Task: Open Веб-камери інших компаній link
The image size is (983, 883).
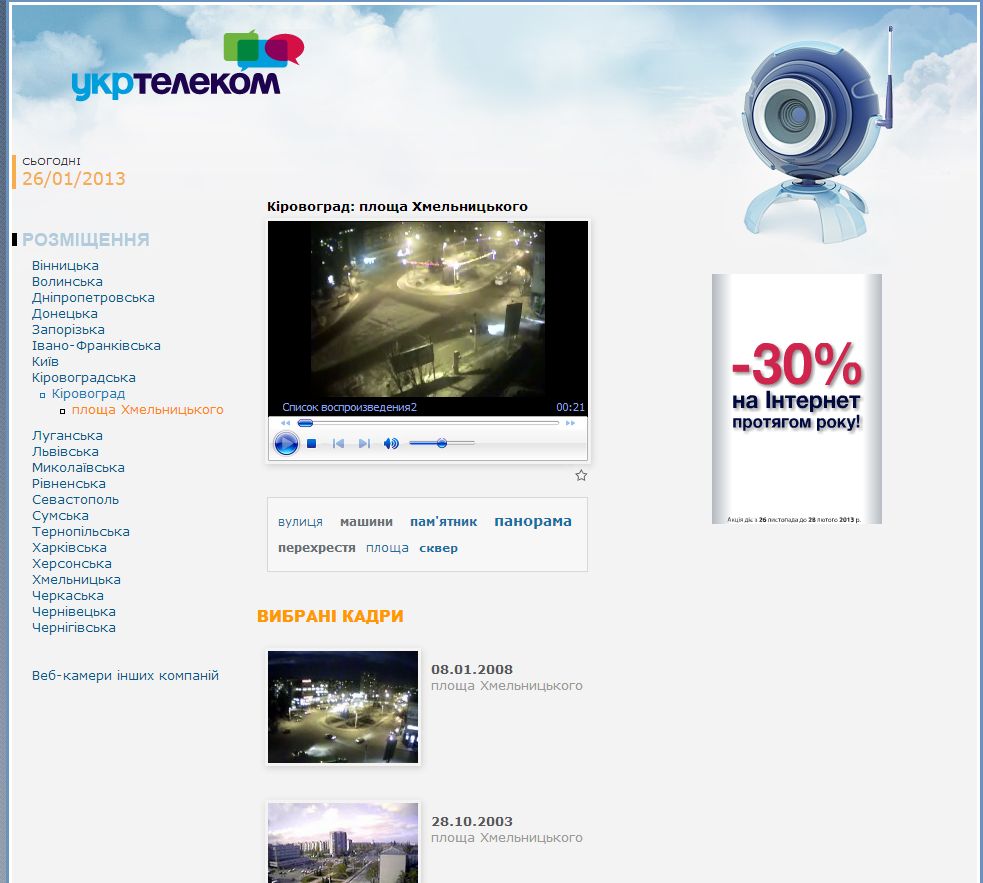Action: 125,675
